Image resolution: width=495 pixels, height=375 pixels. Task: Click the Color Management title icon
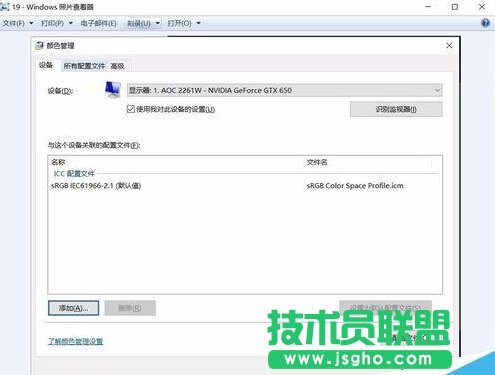pos(39,46)
